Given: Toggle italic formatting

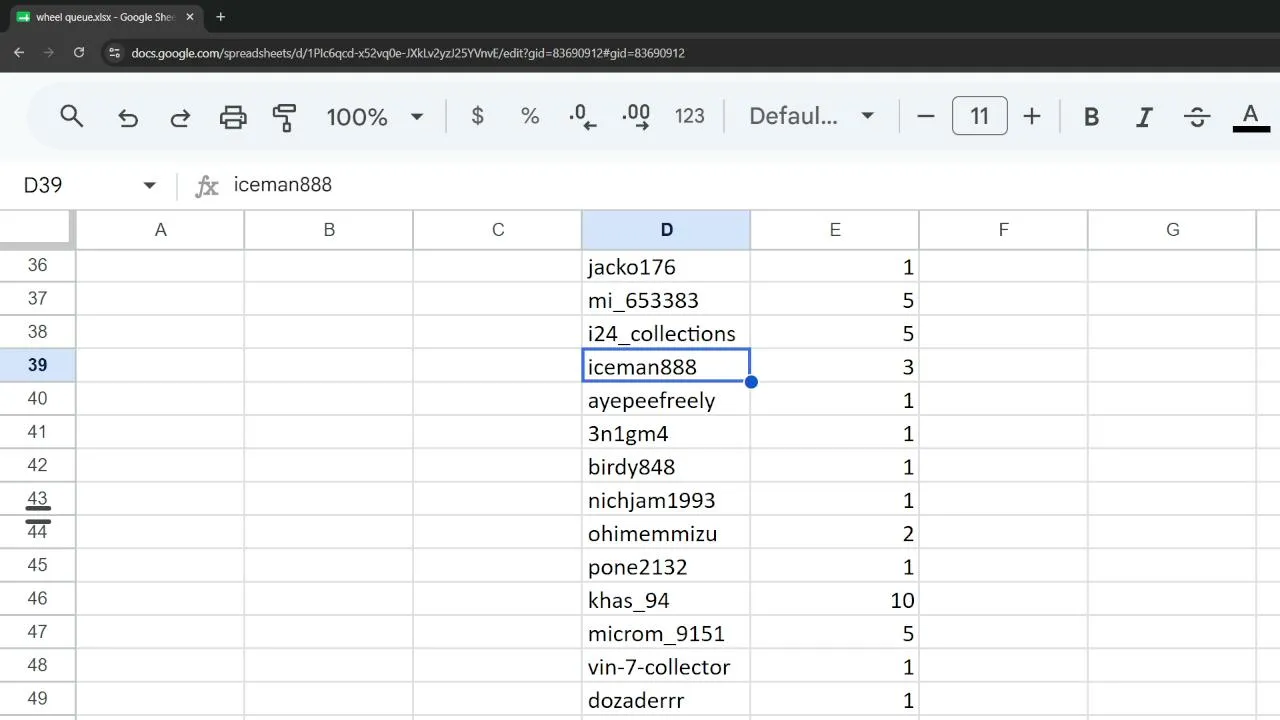Looking at the screenshot, I should coord(1144,117).
